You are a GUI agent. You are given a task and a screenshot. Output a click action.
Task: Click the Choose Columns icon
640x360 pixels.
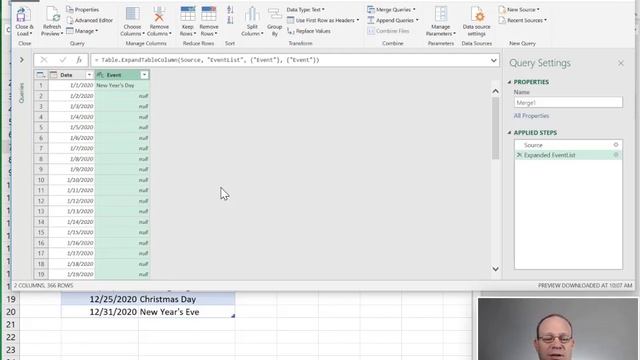point(132,14)
